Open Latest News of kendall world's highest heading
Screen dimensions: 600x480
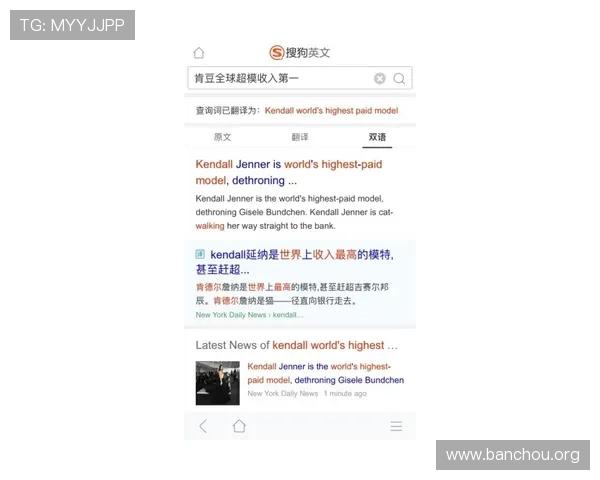pyautogui.click(x=297, y=345)
